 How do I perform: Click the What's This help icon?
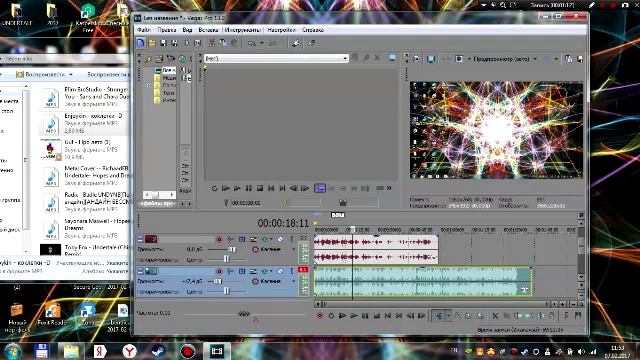click(x=311, y=43)
